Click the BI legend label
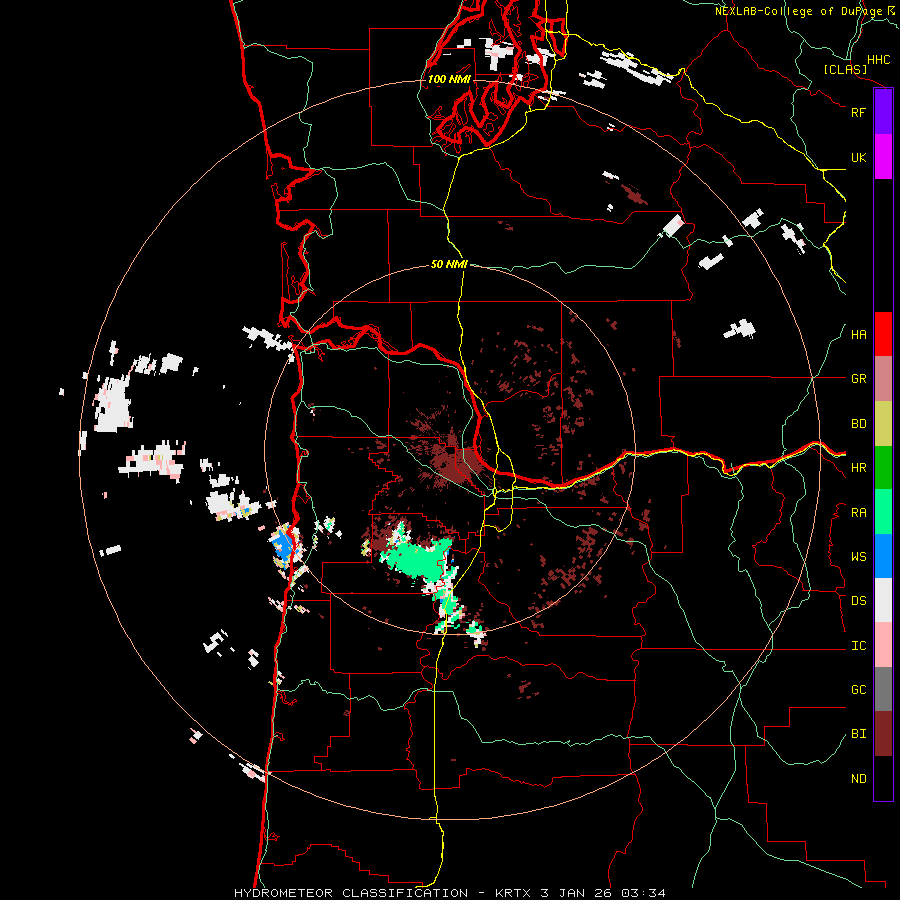Image resolution: width=900 pixels, height=900 pixels. (x=858, y=734)
